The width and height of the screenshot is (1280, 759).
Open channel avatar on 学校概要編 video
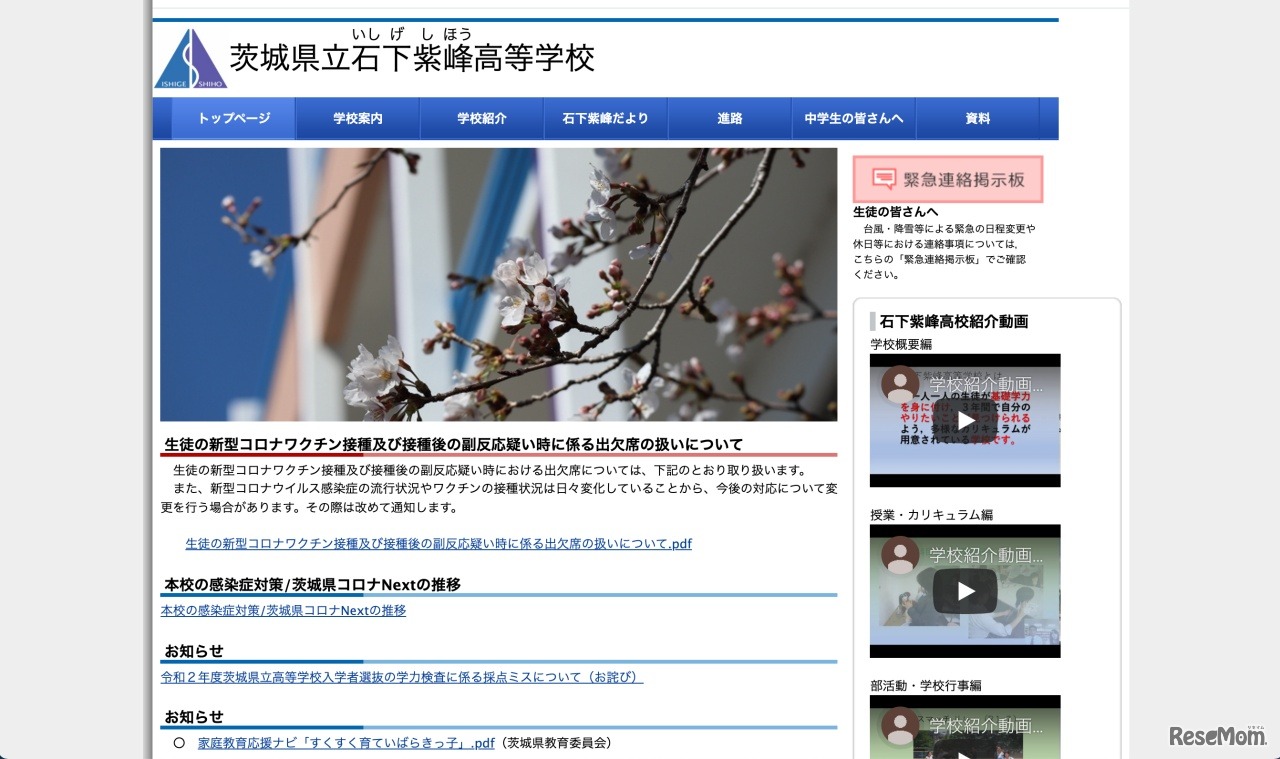point(900,384)
